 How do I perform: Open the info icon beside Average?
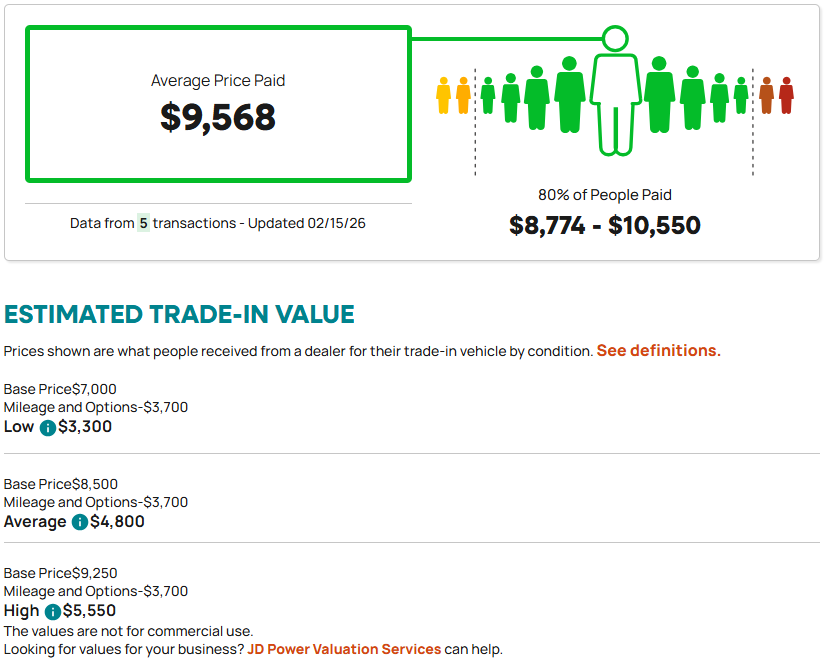[79, 522]
